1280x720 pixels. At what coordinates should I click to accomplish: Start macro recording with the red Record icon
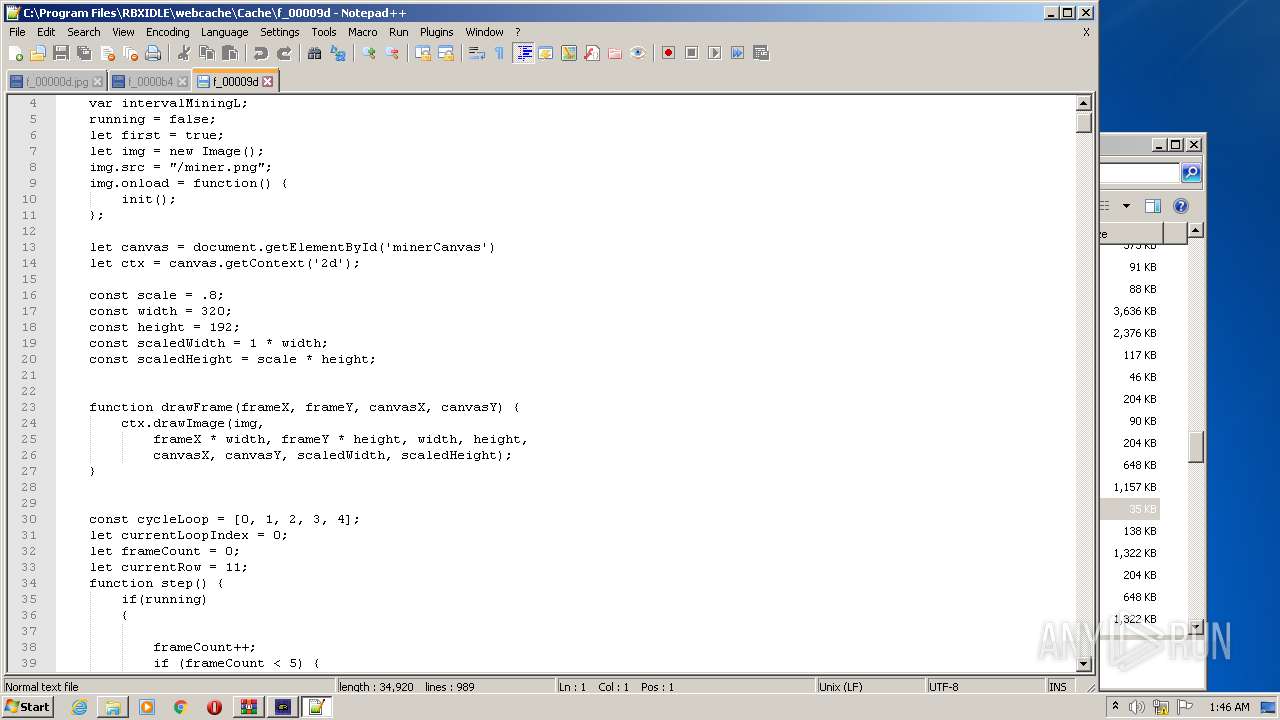pyautogui.click(x=668, y=53)
